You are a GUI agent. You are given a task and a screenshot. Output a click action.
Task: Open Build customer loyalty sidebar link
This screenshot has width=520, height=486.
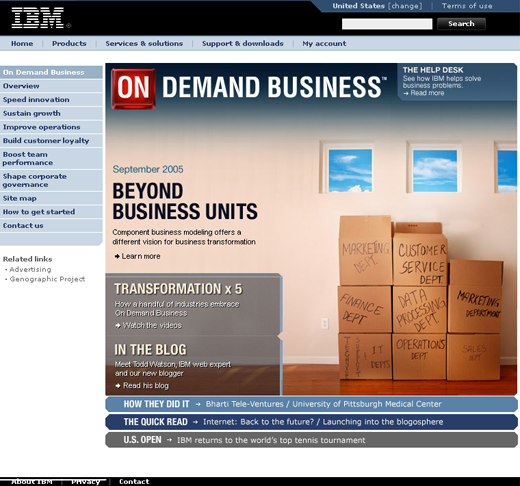point(51,141)
